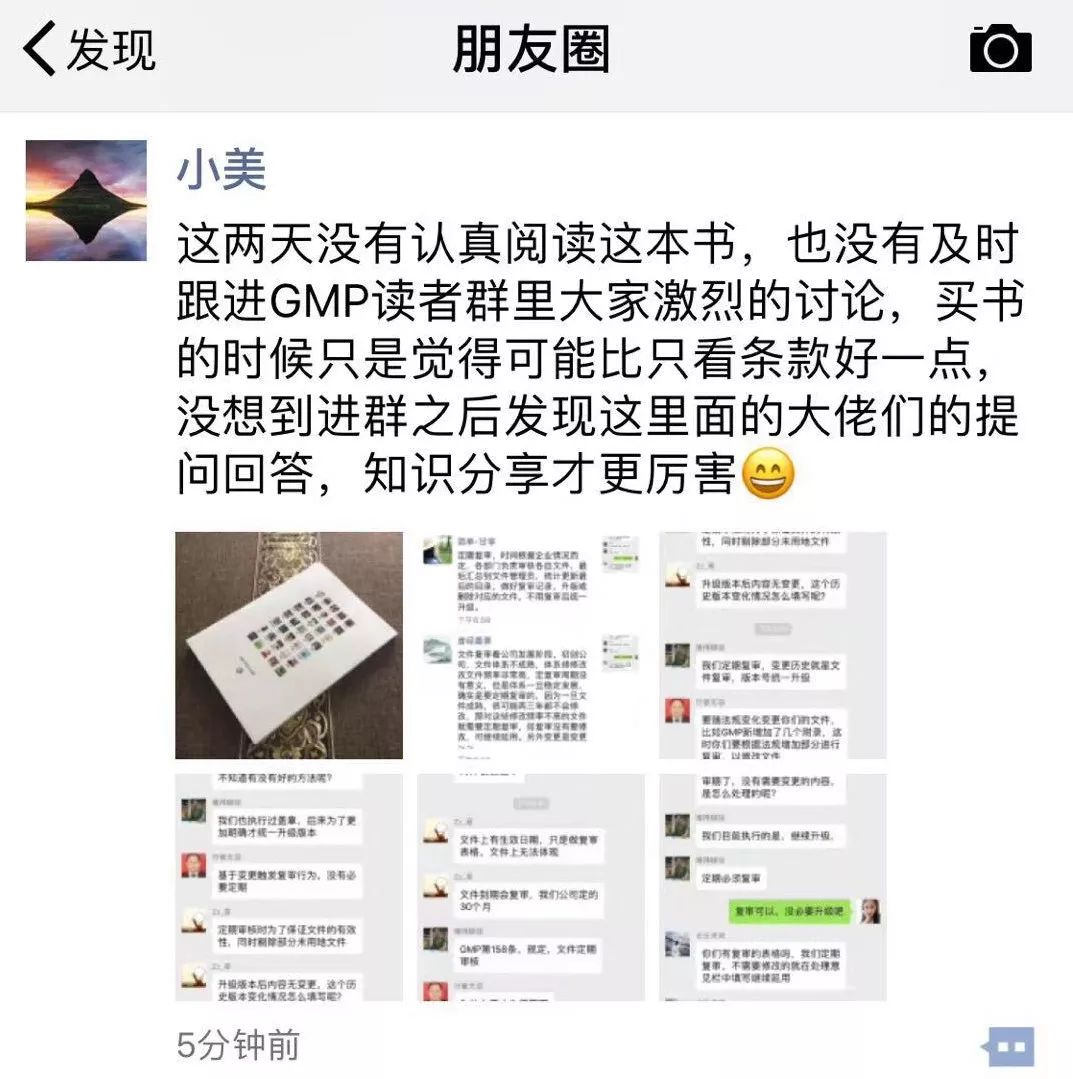
Task: Open third chat screenshot in top row
Action: pos(773,645)
